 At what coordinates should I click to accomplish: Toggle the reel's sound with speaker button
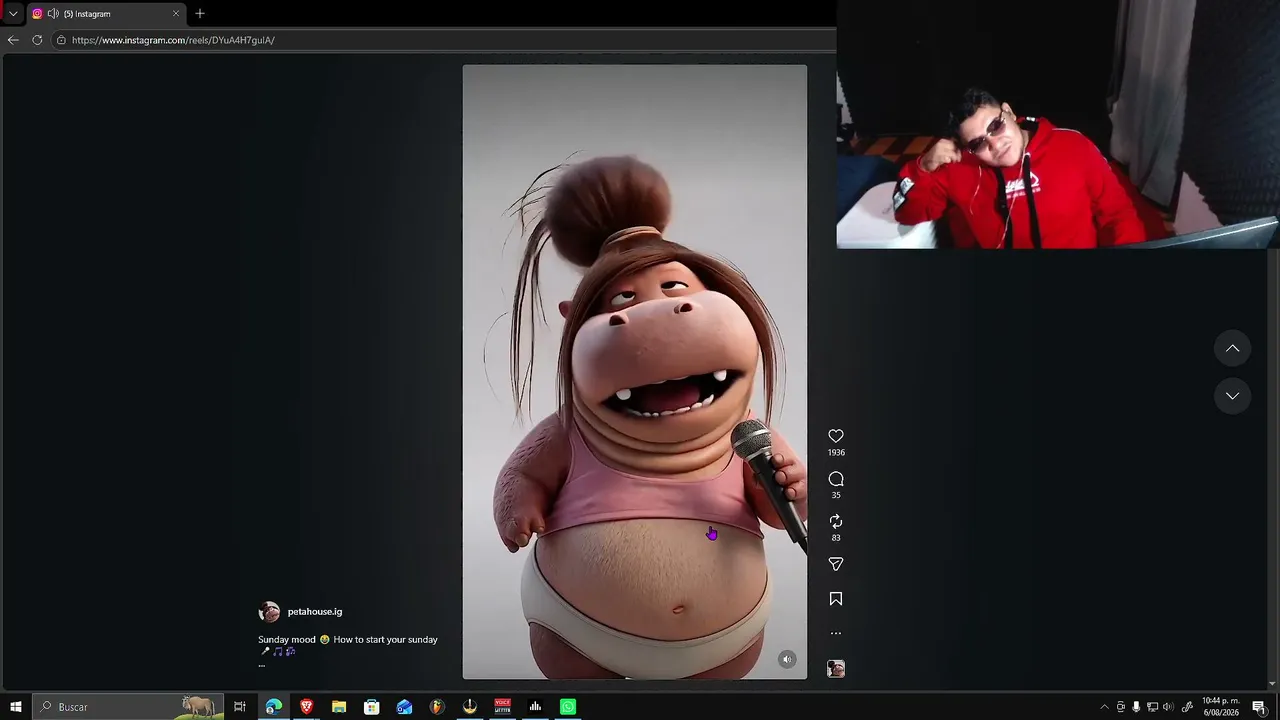(787, 659)
